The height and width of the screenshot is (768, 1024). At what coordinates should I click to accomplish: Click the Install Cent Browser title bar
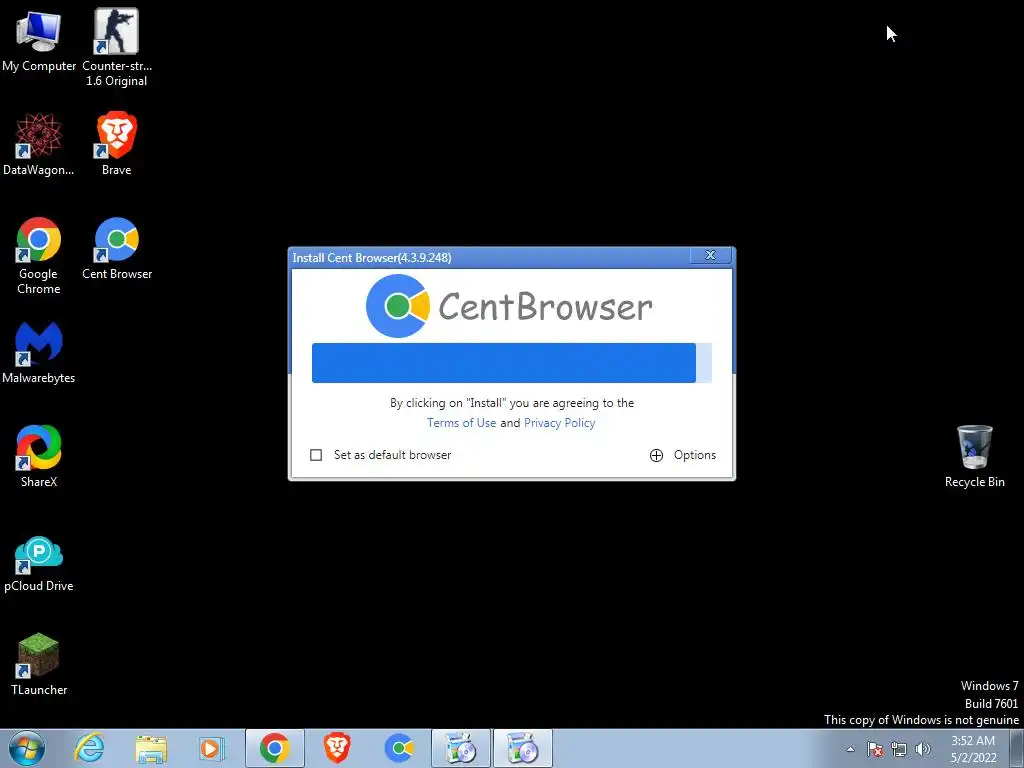pos(490,257)
